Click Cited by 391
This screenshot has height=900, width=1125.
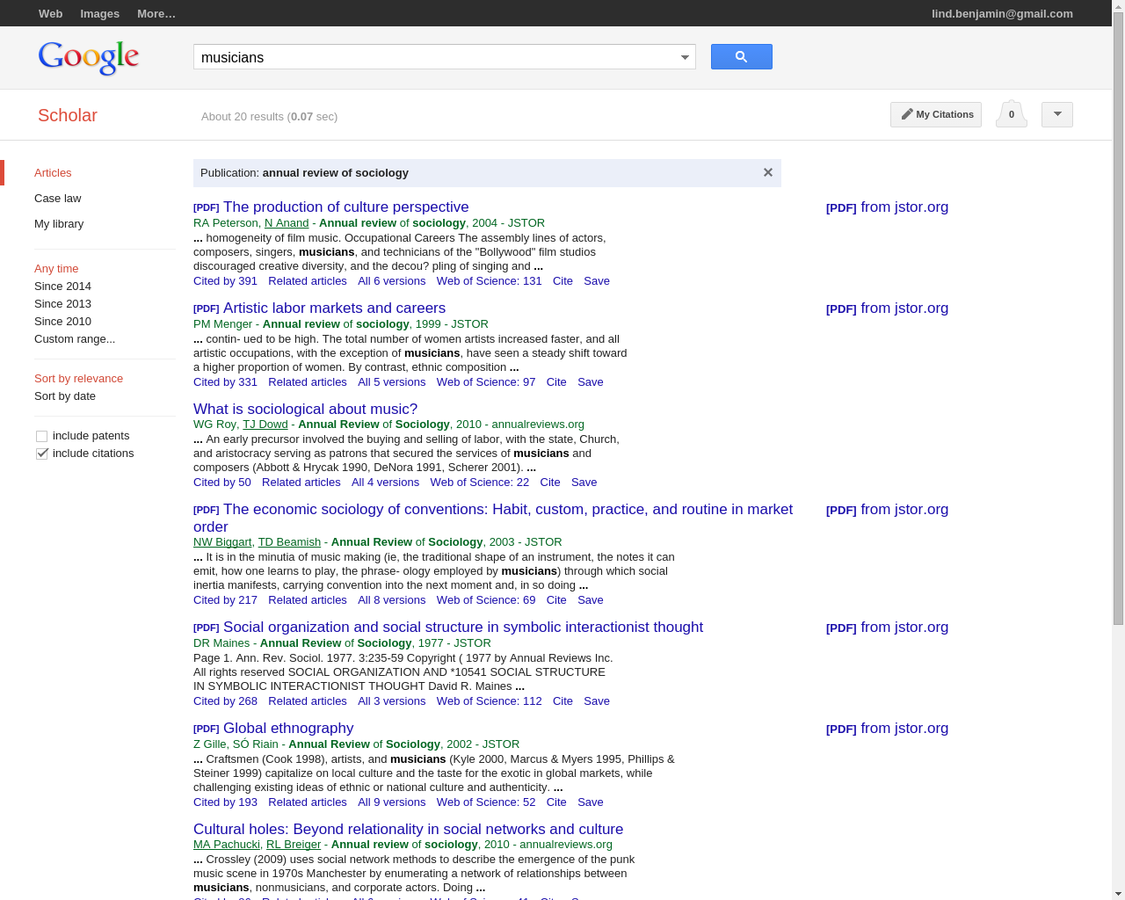click(x=225, y=281)
